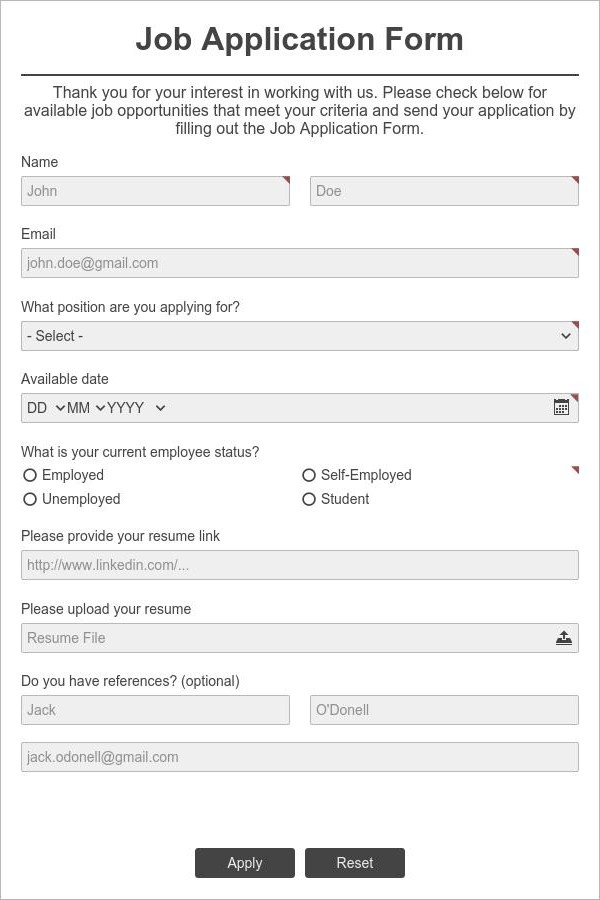
Task: Click the Doe last name field
Action: [x=444, y=190]
